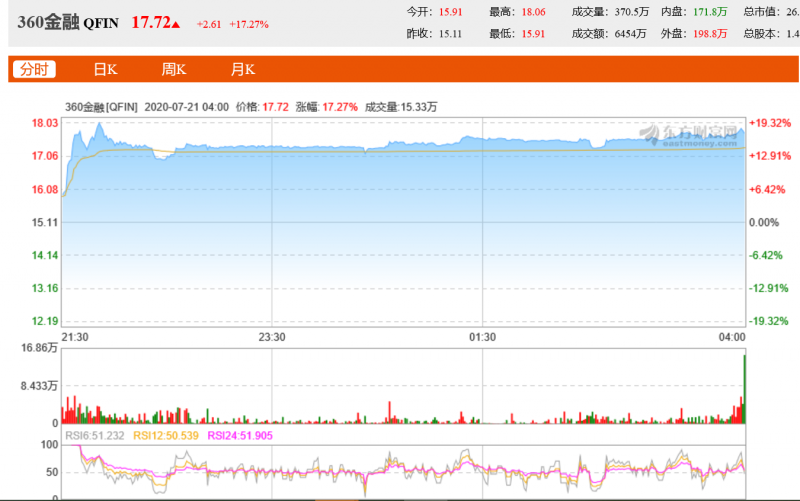This screenshot has height=501, width=800.
Task: Click the RSI axis label 50
Action: (52, 472)
